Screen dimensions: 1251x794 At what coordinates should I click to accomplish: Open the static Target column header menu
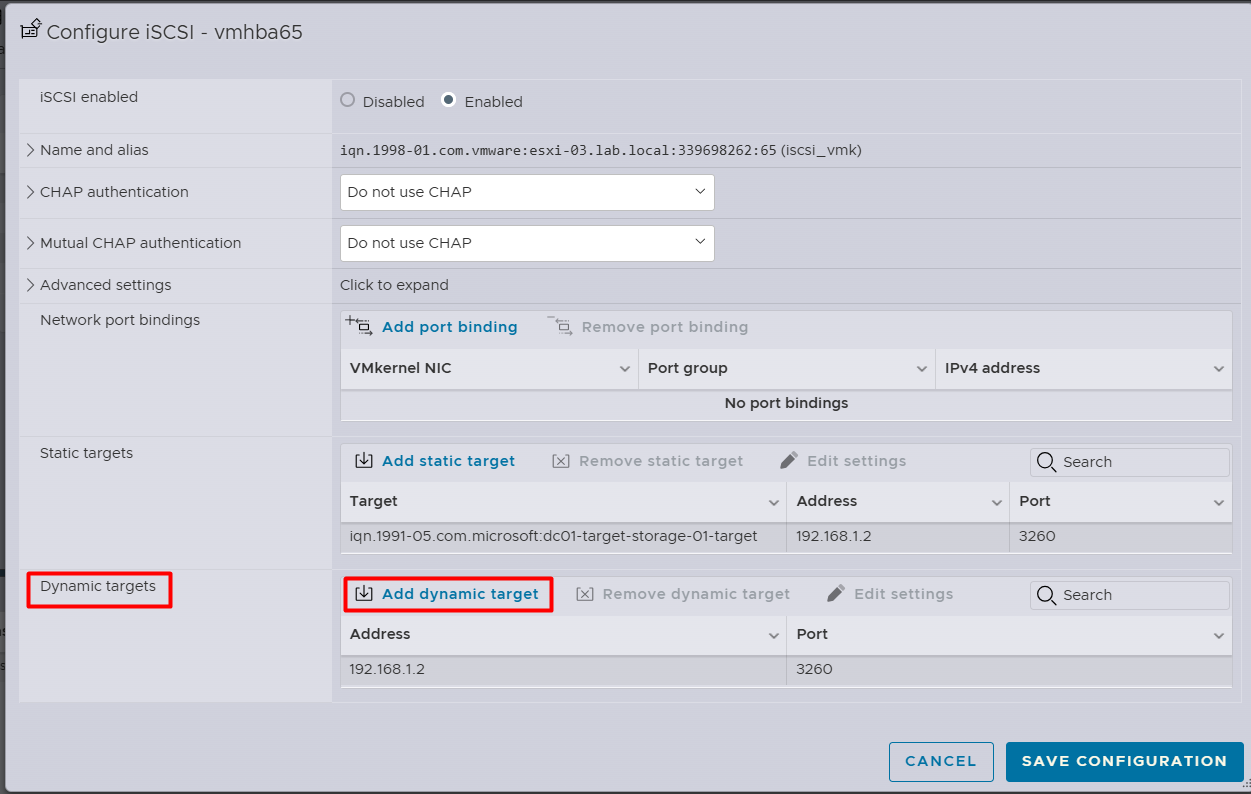click(x=773, y=502)
